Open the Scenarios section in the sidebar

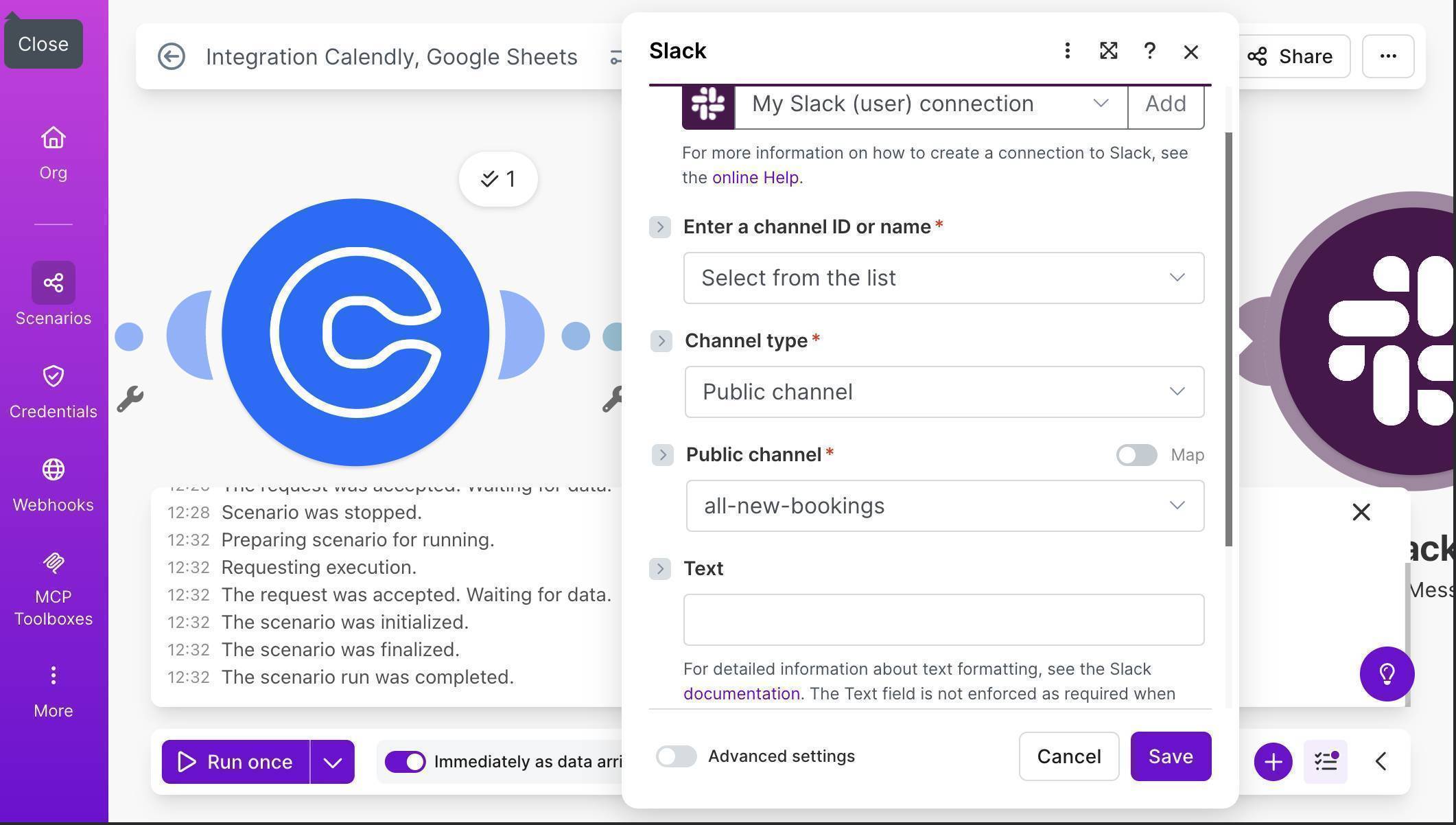[53, 294]
